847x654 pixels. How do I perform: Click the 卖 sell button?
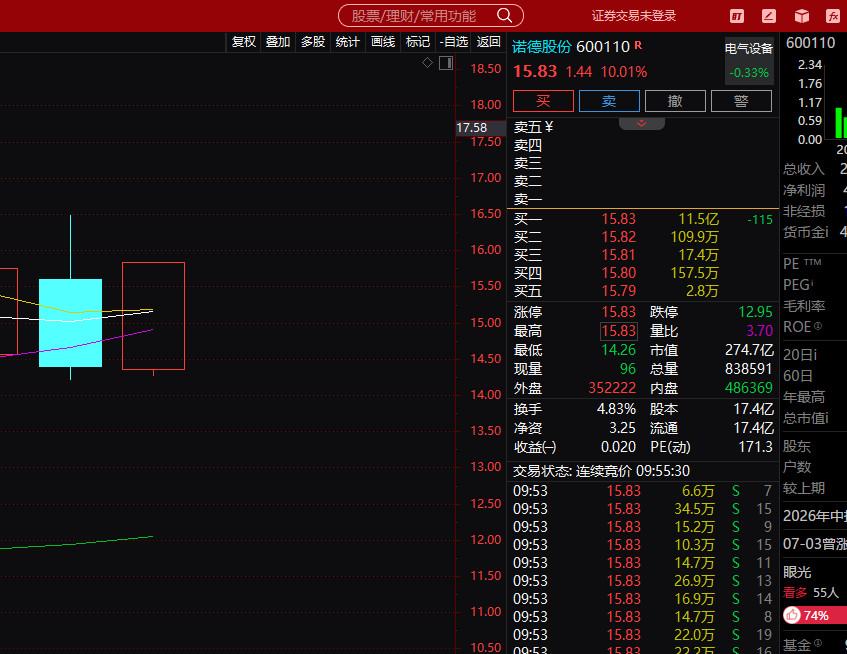(609, 101)
